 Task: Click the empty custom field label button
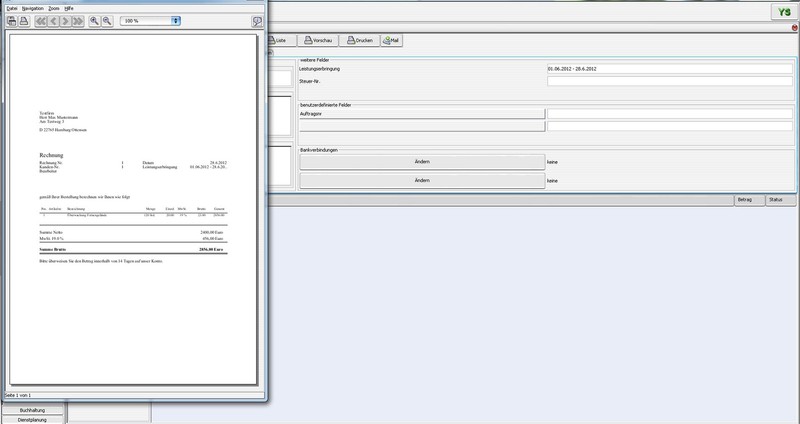coord(422,126)
